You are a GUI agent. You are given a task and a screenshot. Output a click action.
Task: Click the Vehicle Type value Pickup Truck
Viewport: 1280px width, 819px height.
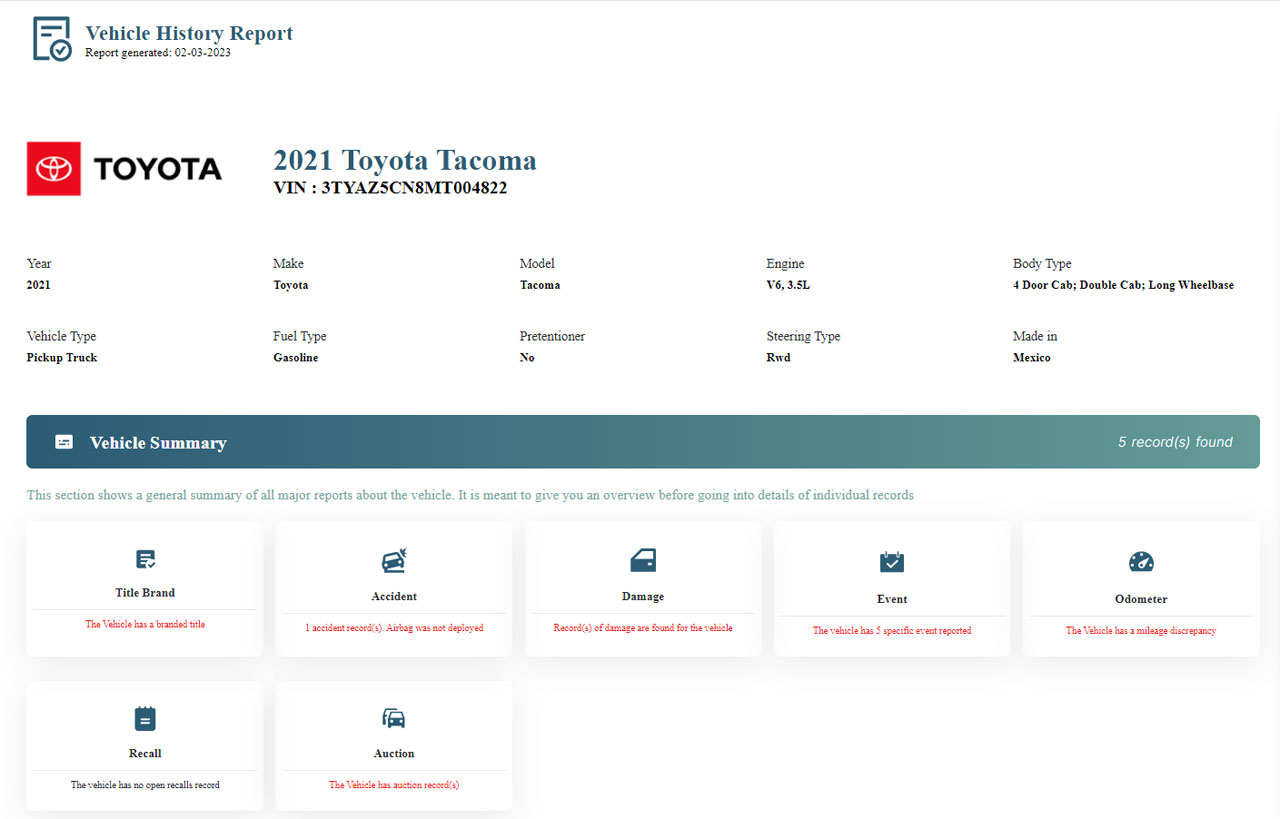tap(62, 358)
